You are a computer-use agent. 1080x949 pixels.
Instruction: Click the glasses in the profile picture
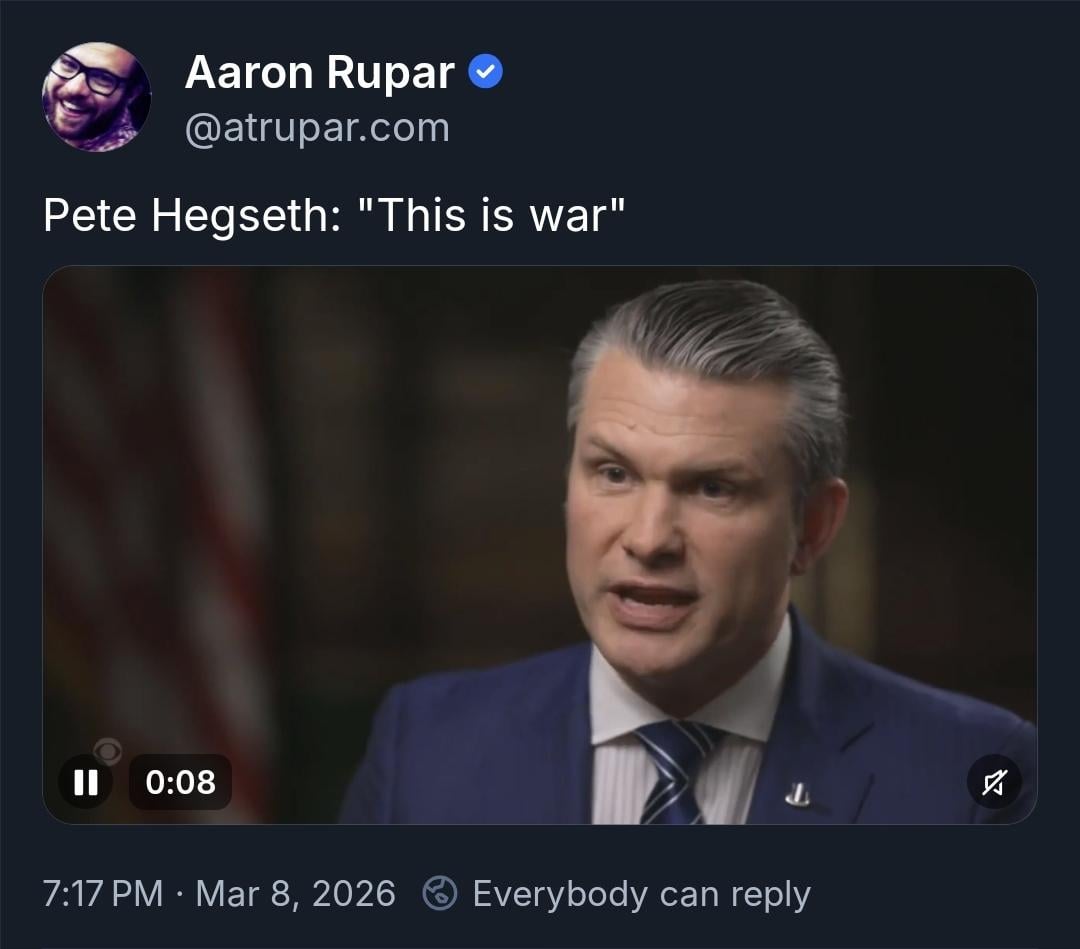pyautogui.click(x=88, y=74)
